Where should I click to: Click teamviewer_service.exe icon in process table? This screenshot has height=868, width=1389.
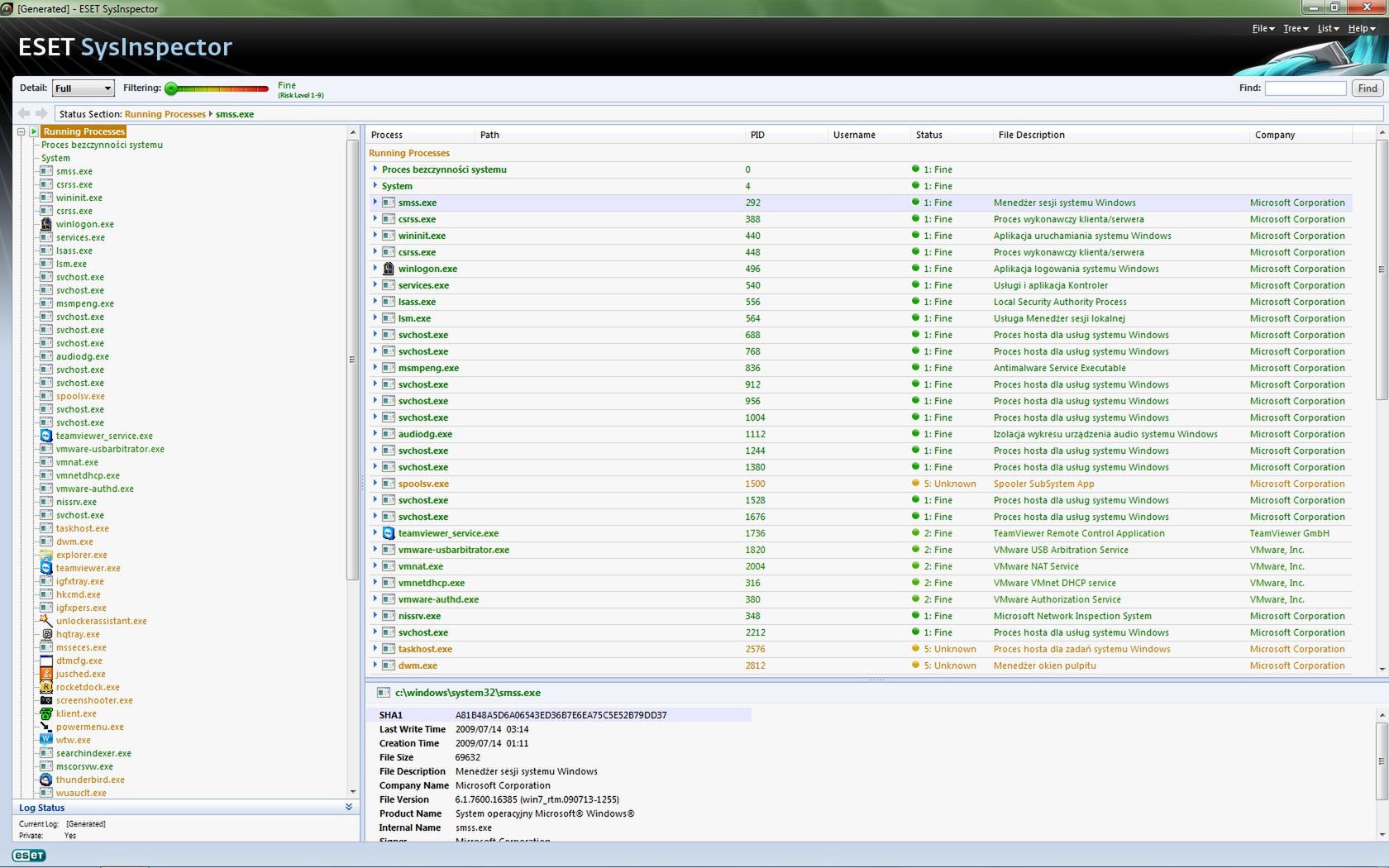click(x=389, y=533)
